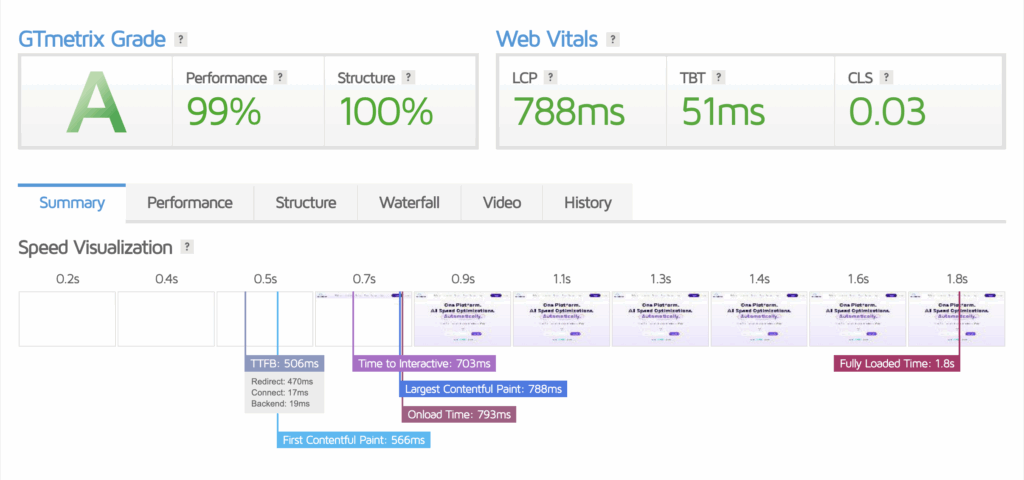Click the Redirect: 470ms detail

[281, 381]
